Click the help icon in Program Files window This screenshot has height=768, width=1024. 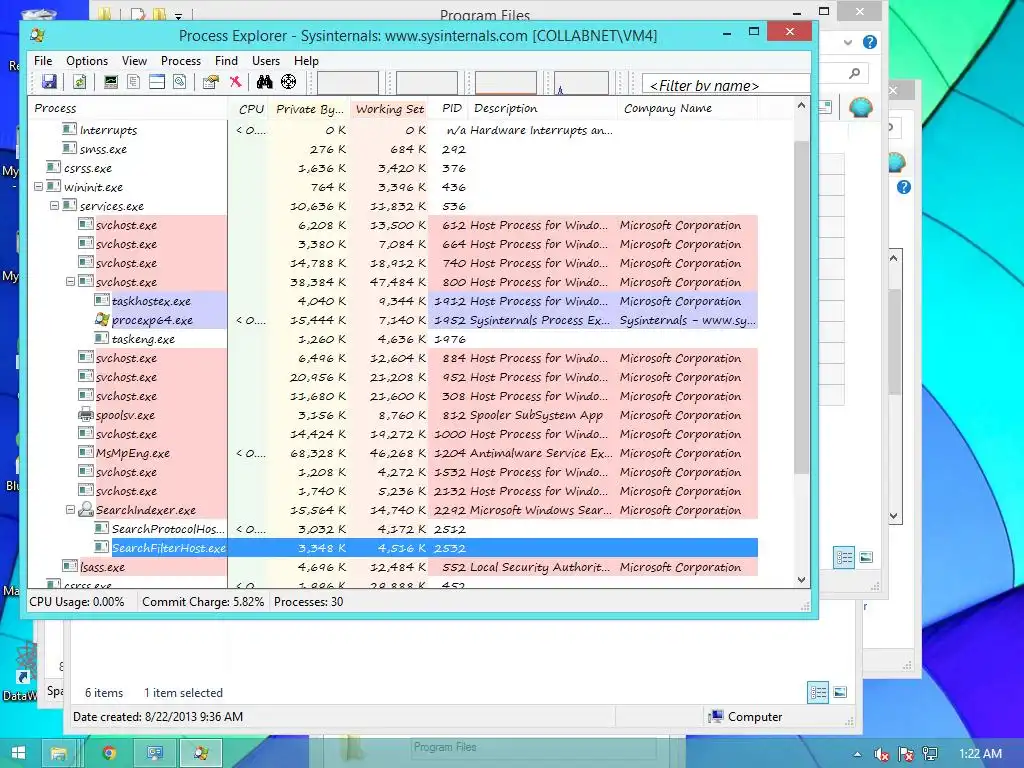[x=869, y=42]
